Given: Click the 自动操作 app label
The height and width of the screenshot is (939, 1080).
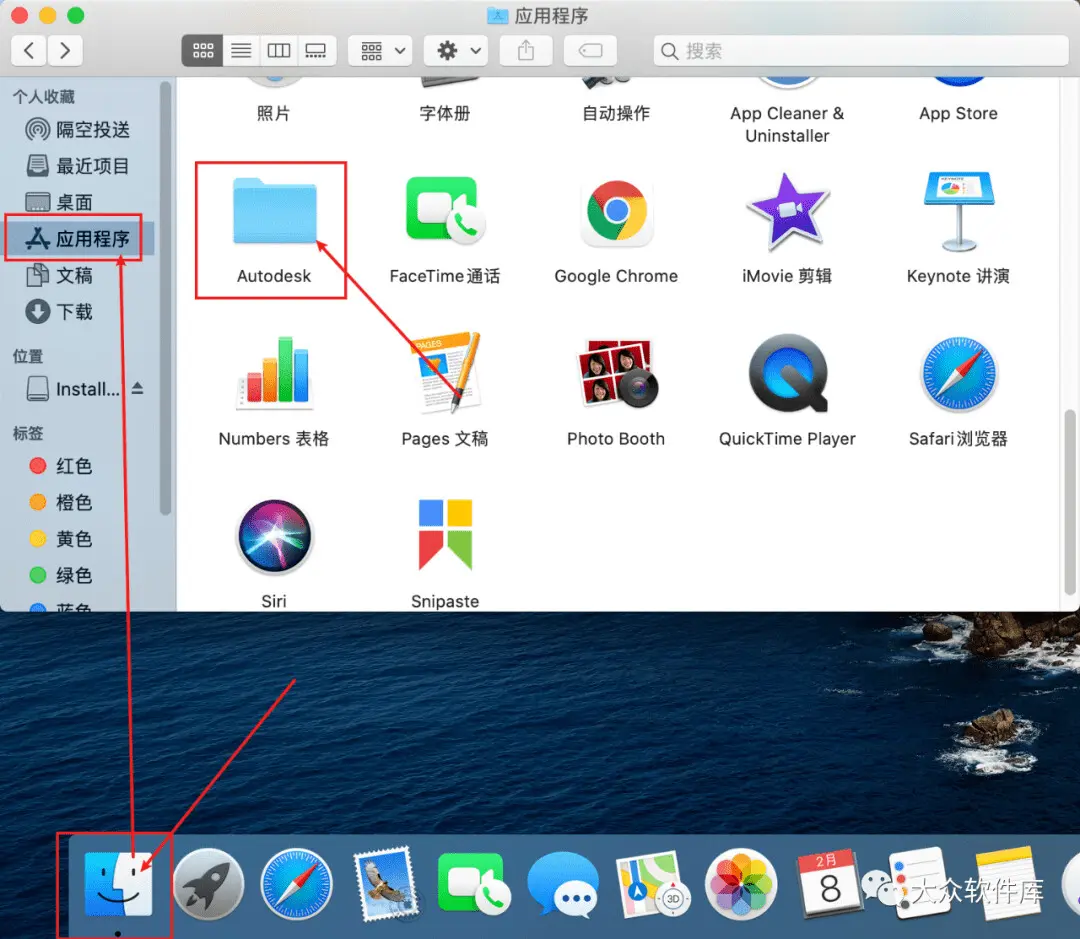Looking at the screenshot, I should (616, 114).
